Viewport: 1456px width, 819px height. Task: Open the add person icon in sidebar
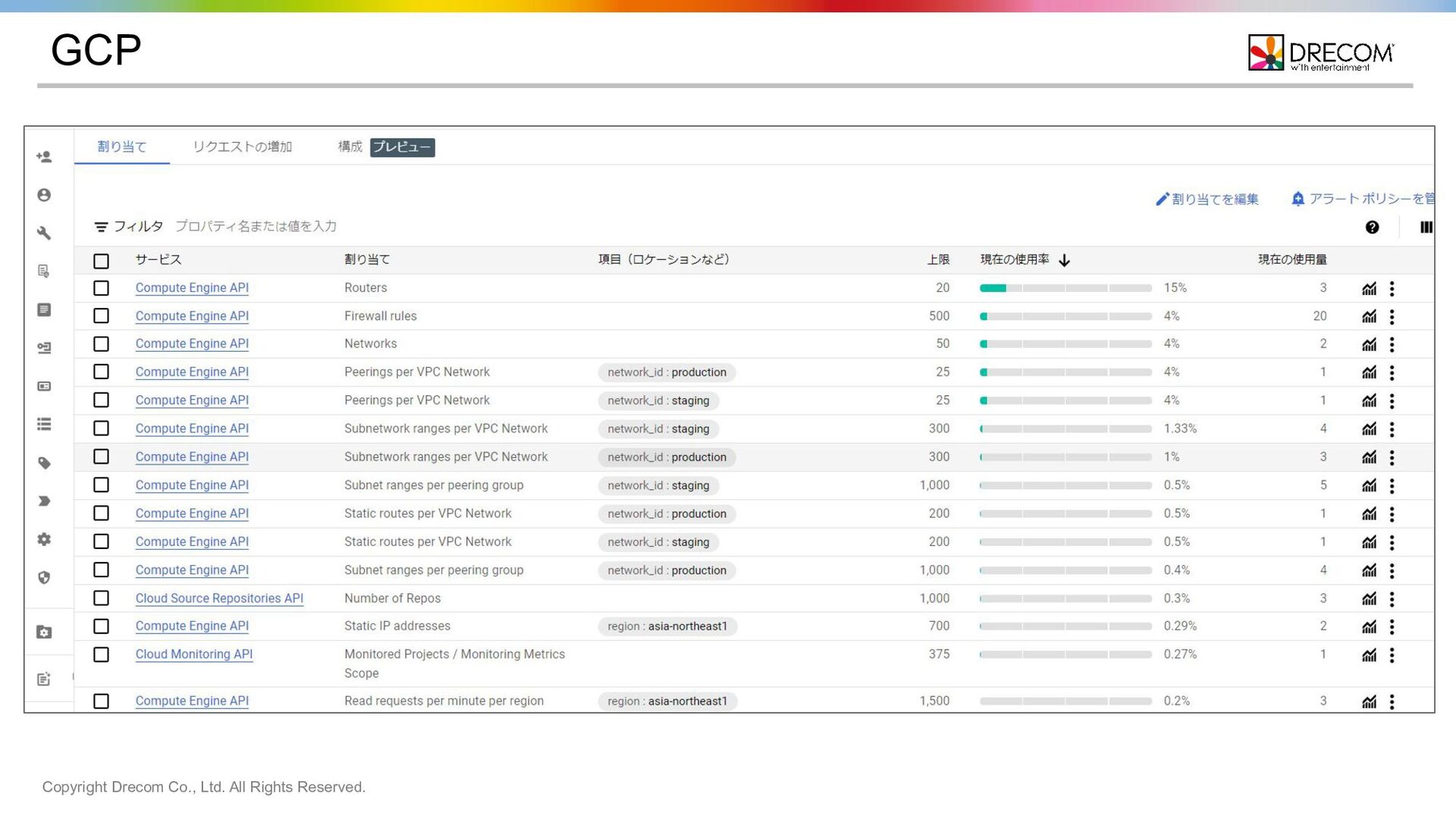click(44, 157)
